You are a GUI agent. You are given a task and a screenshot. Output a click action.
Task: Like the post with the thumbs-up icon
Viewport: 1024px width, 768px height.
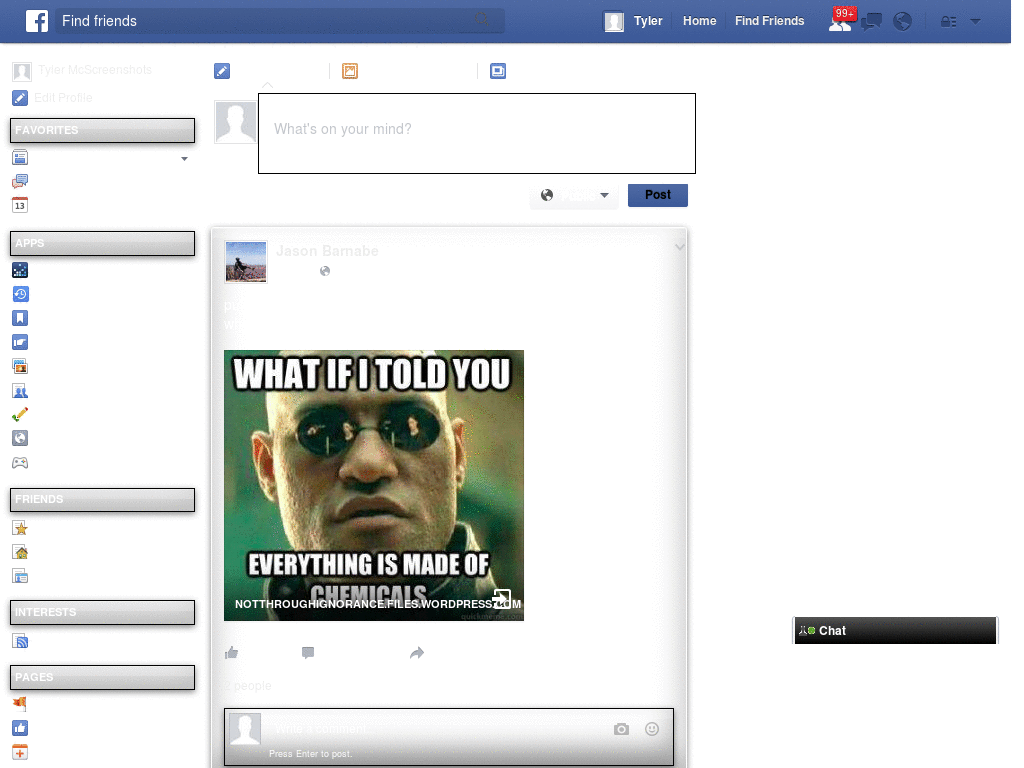coord(232,652)
